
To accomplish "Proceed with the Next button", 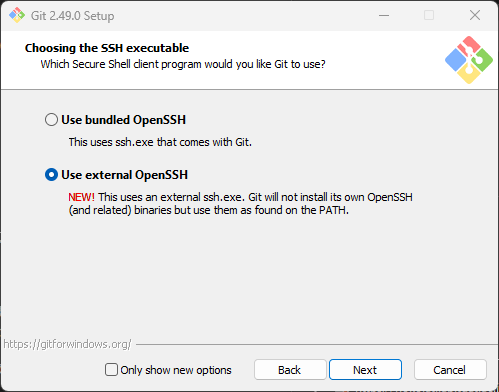I will tap(365, 370).
